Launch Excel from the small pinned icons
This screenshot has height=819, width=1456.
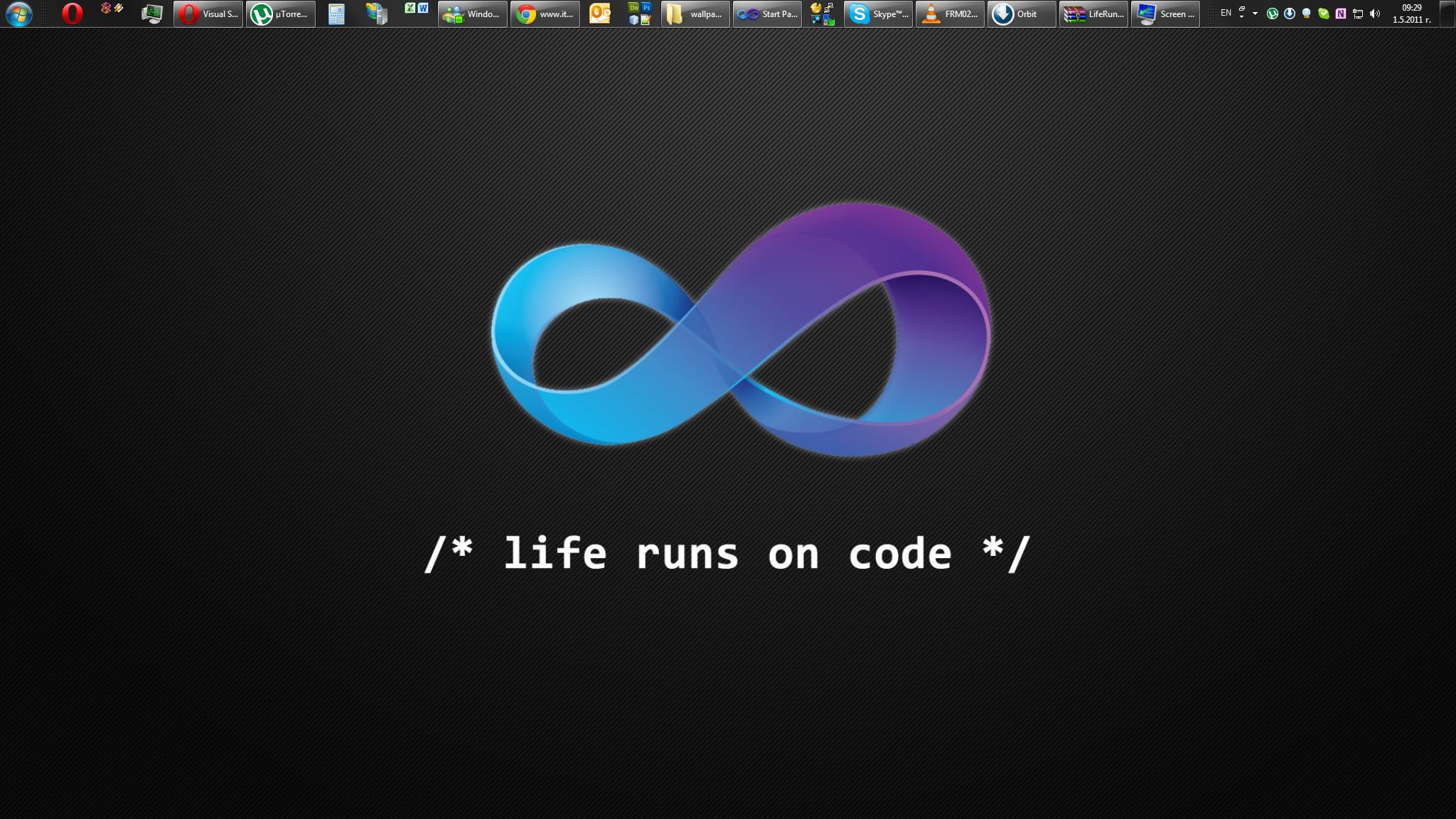click(409, 8)
